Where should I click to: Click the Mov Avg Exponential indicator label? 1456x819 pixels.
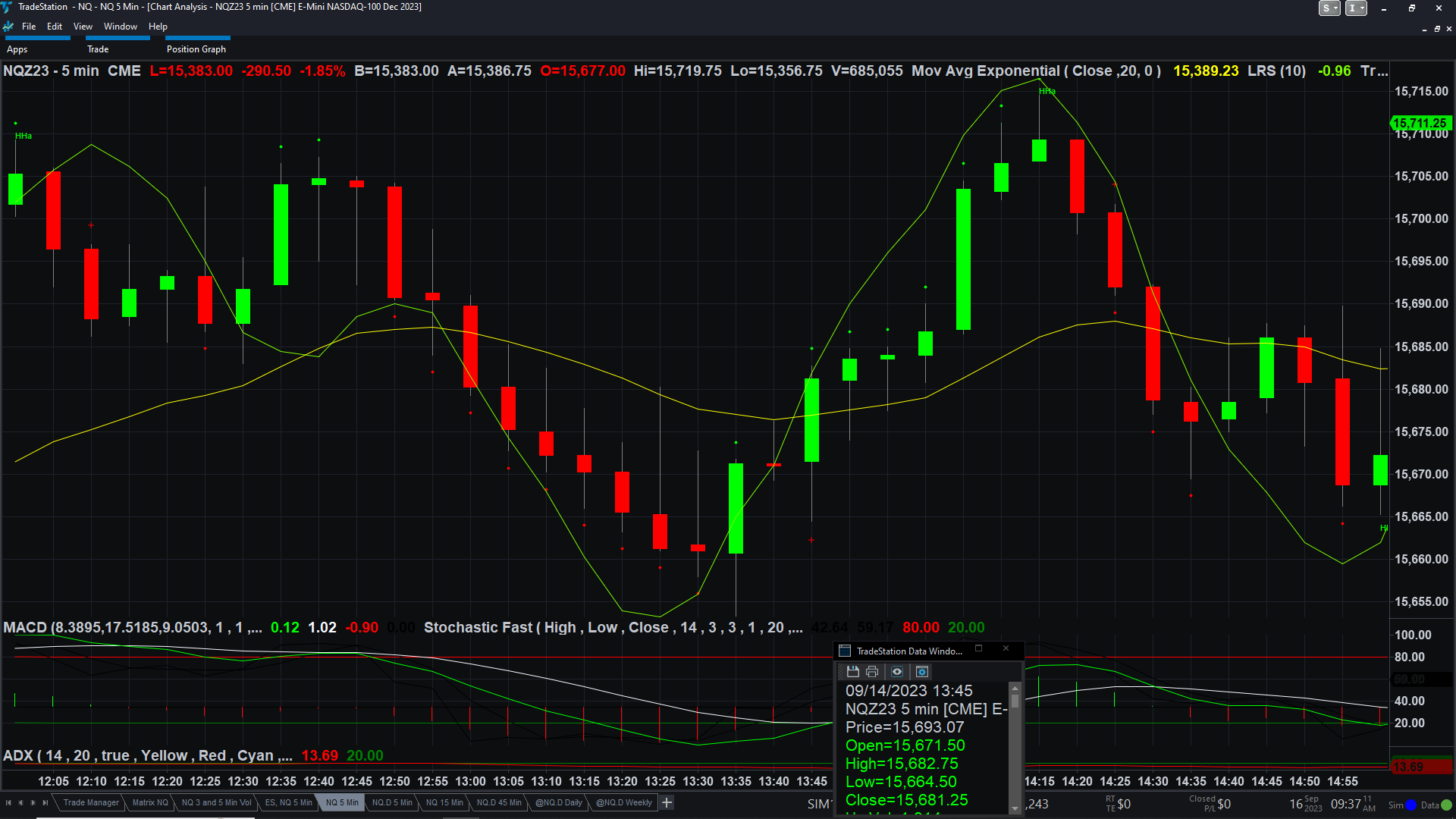(1036, 71)
